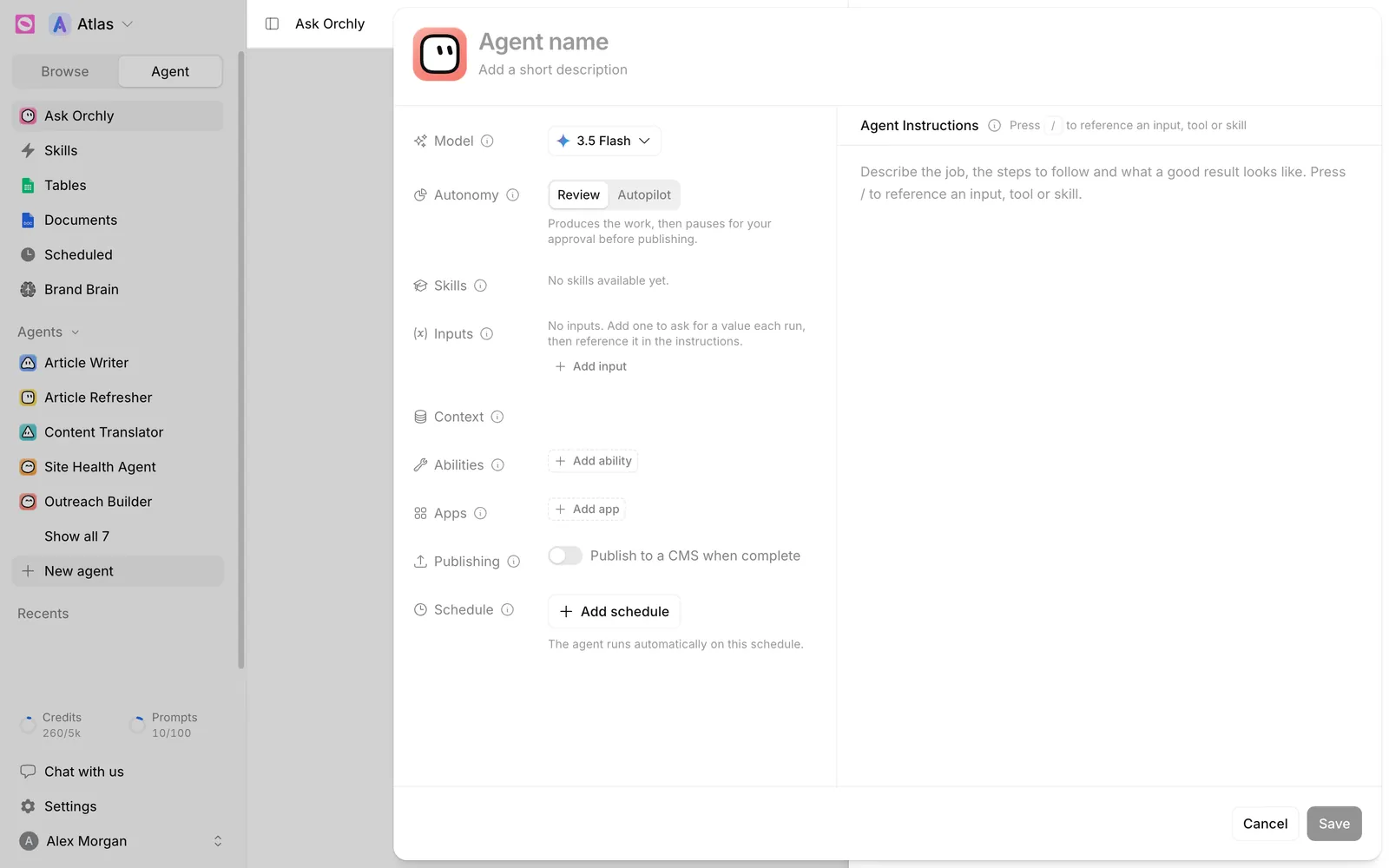Viewport: 1389px width, 868px height.
Task: Show the Agent Instructions info icon
Action: 995,125
